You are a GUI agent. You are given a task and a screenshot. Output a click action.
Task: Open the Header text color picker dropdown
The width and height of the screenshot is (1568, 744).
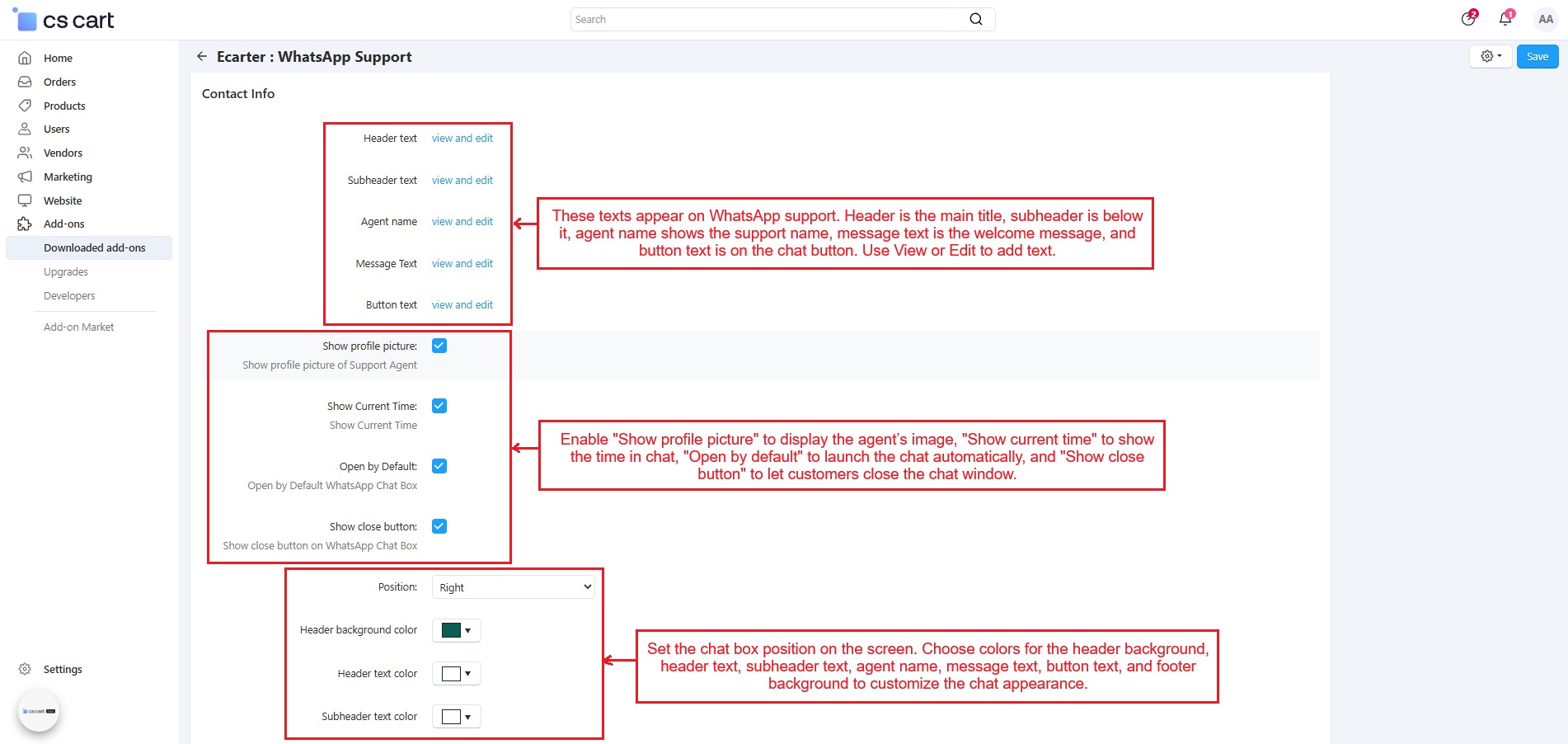(x=456, y=674)
